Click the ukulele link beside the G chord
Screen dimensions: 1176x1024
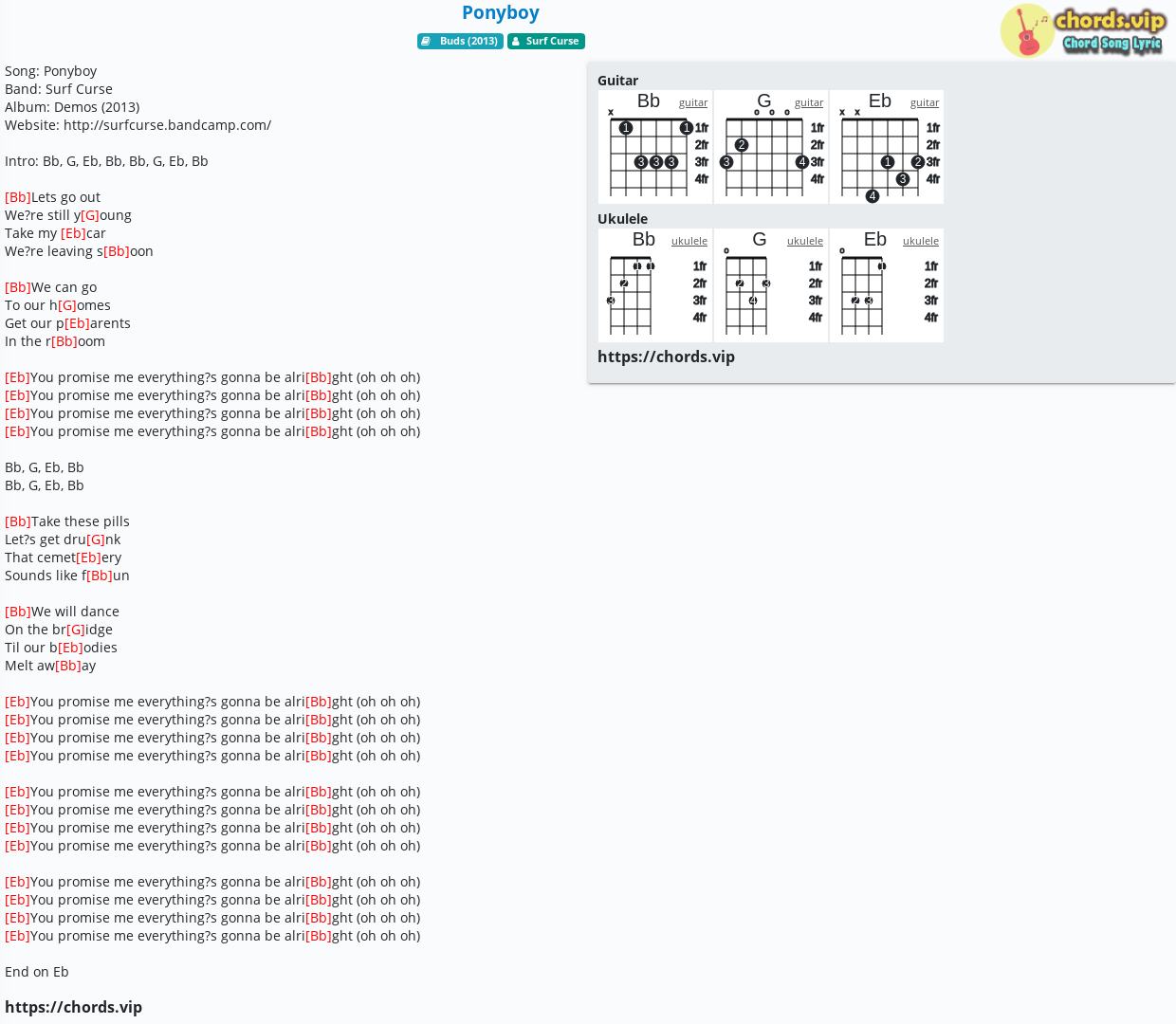click(x=805, y=241)
